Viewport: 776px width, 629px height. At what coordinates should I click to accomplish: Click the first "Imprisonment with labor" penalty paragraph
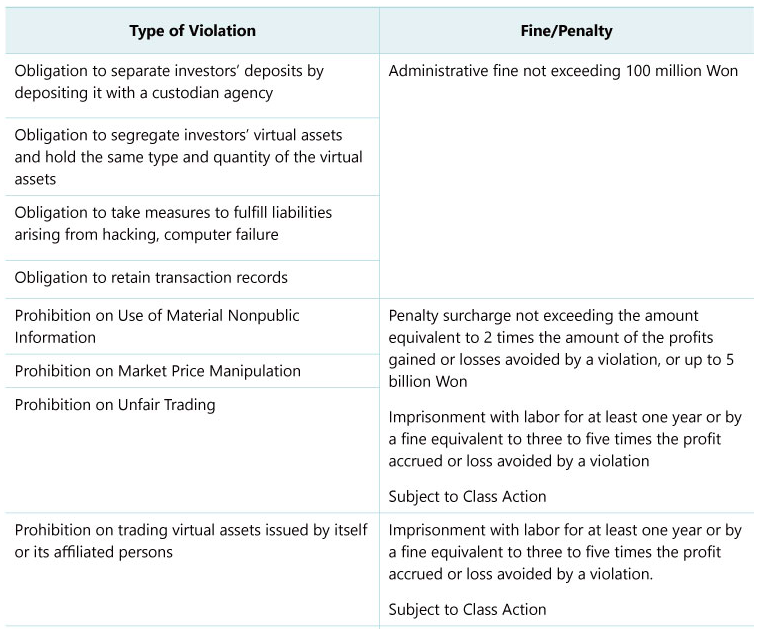click(565, 439)
